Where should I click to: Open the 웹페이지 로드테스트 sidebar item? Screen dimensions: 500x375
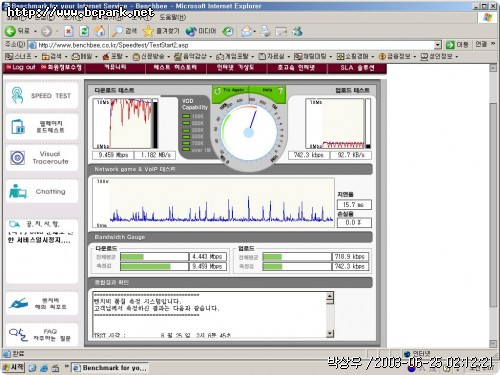[42, 127]
